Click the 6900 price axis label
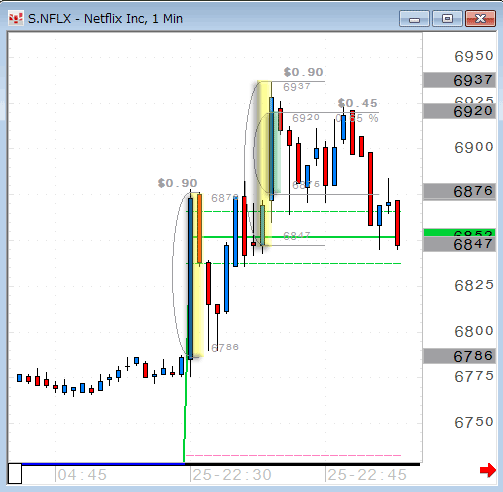Viewport: 503px width, 492px height. (474, 147)
